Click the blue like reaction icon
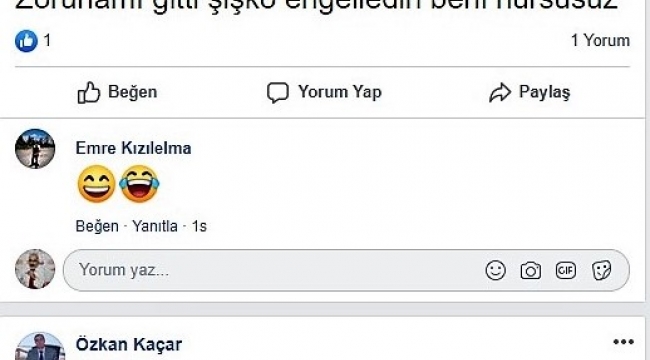This screenshot has width=650, height=360. tap(26, 41)
